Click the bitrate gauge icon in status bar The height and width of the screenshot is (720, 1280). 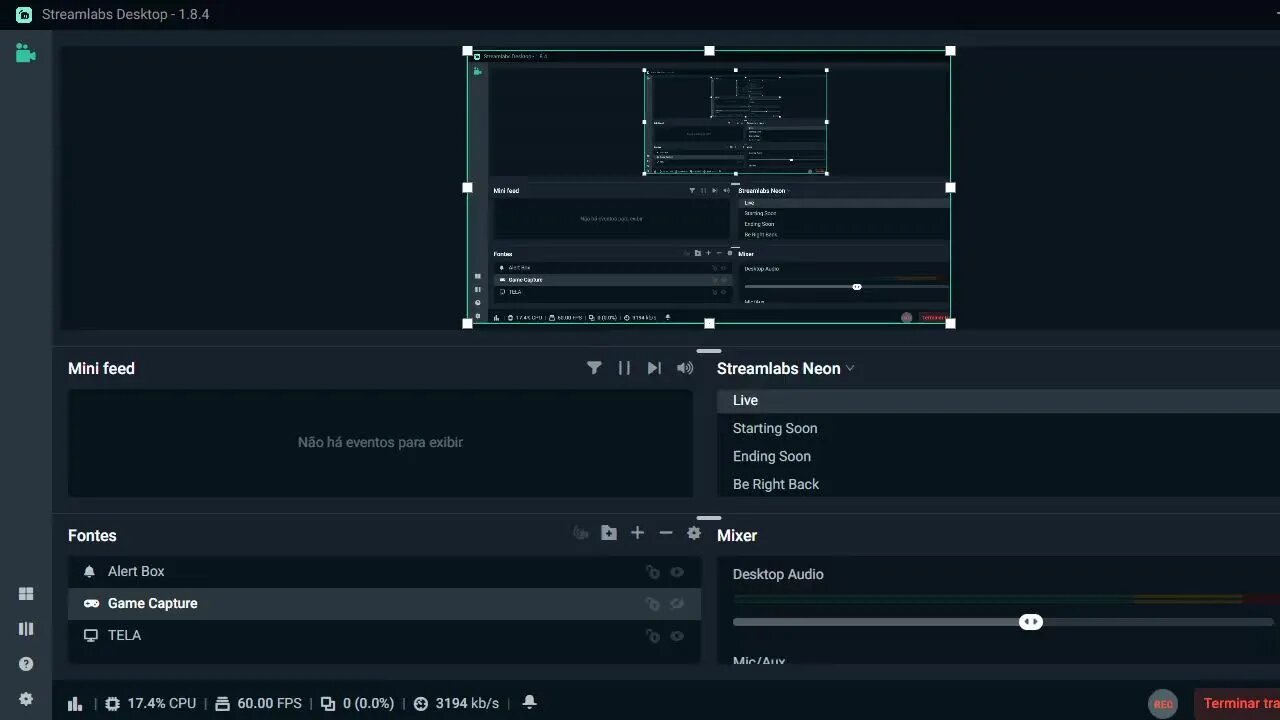[x=421, y=703]
